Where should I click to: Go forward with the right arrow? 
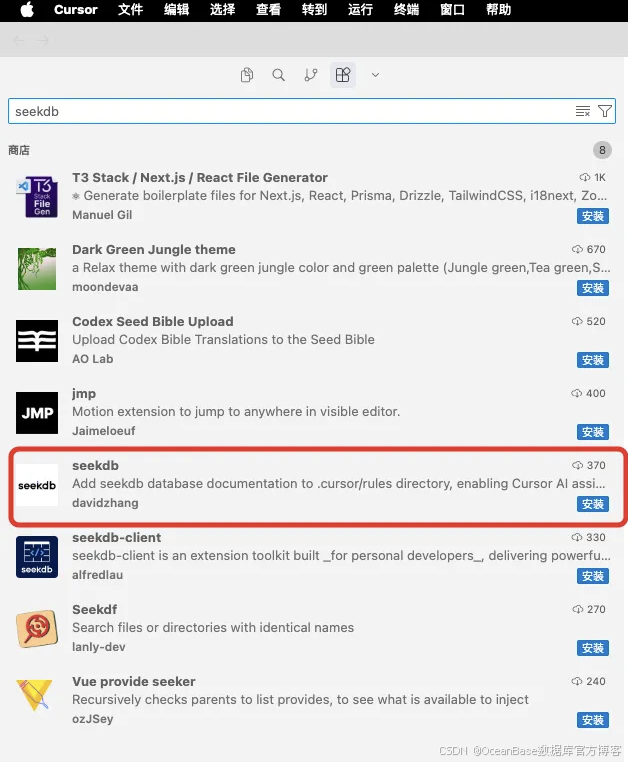pos(42,40)
